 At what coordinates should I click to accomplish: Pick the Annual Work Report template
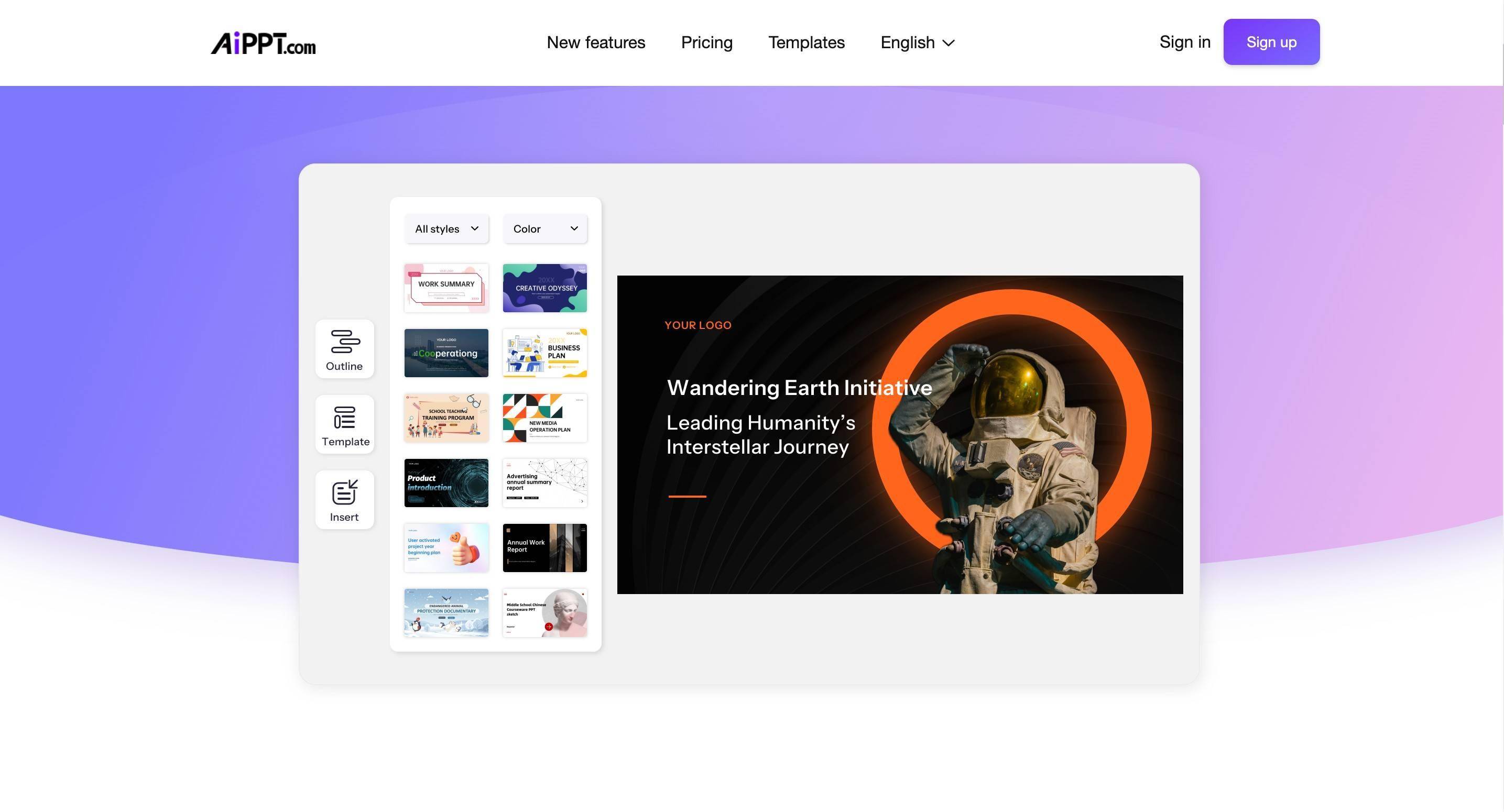pos(544,547)
